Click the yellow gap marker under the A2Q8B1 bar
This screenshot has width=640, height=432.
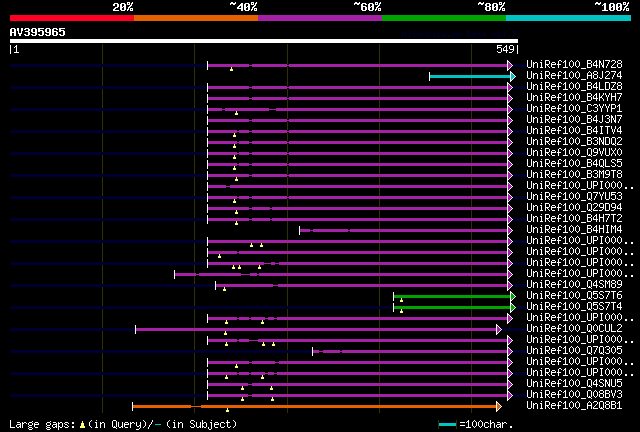point(227,410)
